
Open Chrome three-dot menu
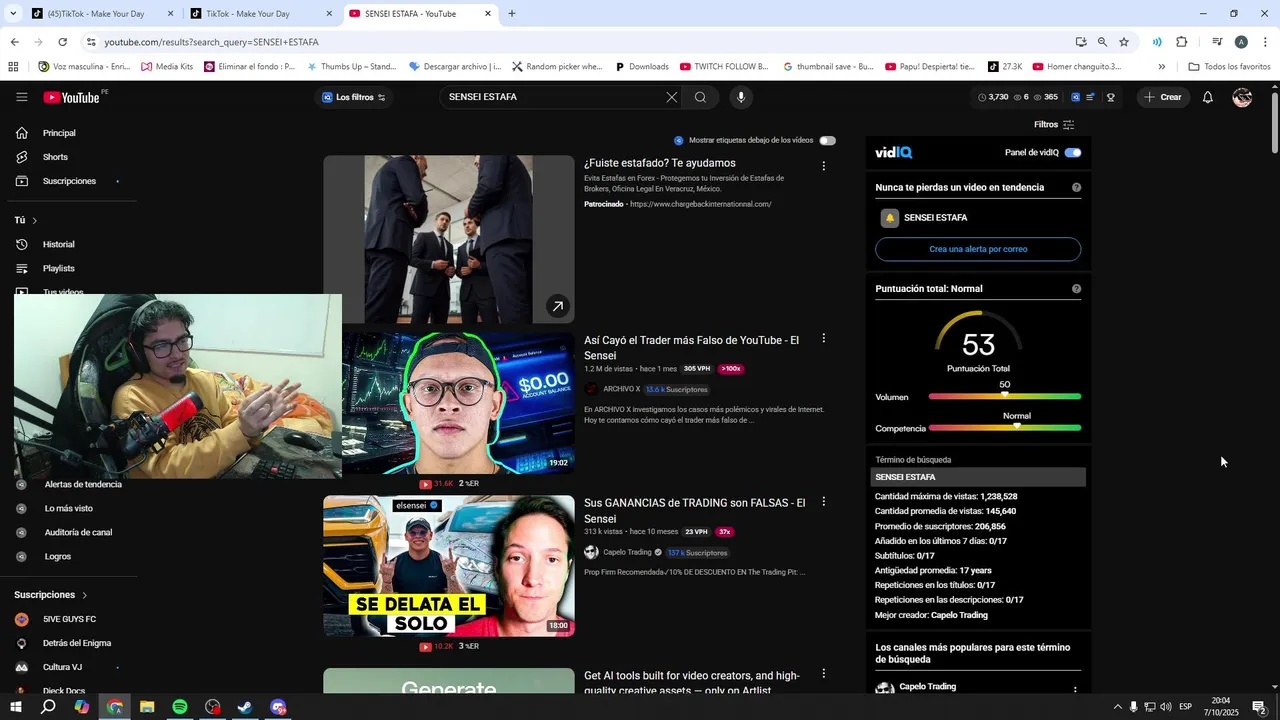click(1265, 42)
